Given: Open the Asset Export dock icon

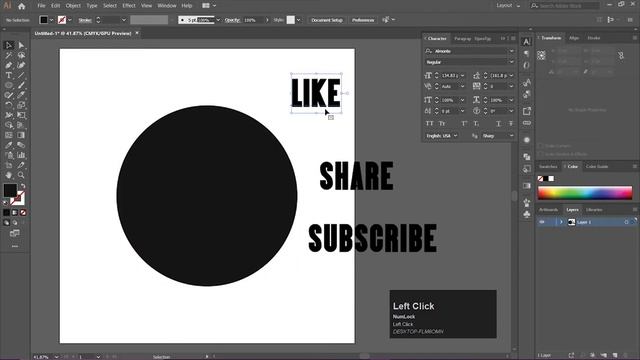Looking at the screenshot, I should coord(527,111).
